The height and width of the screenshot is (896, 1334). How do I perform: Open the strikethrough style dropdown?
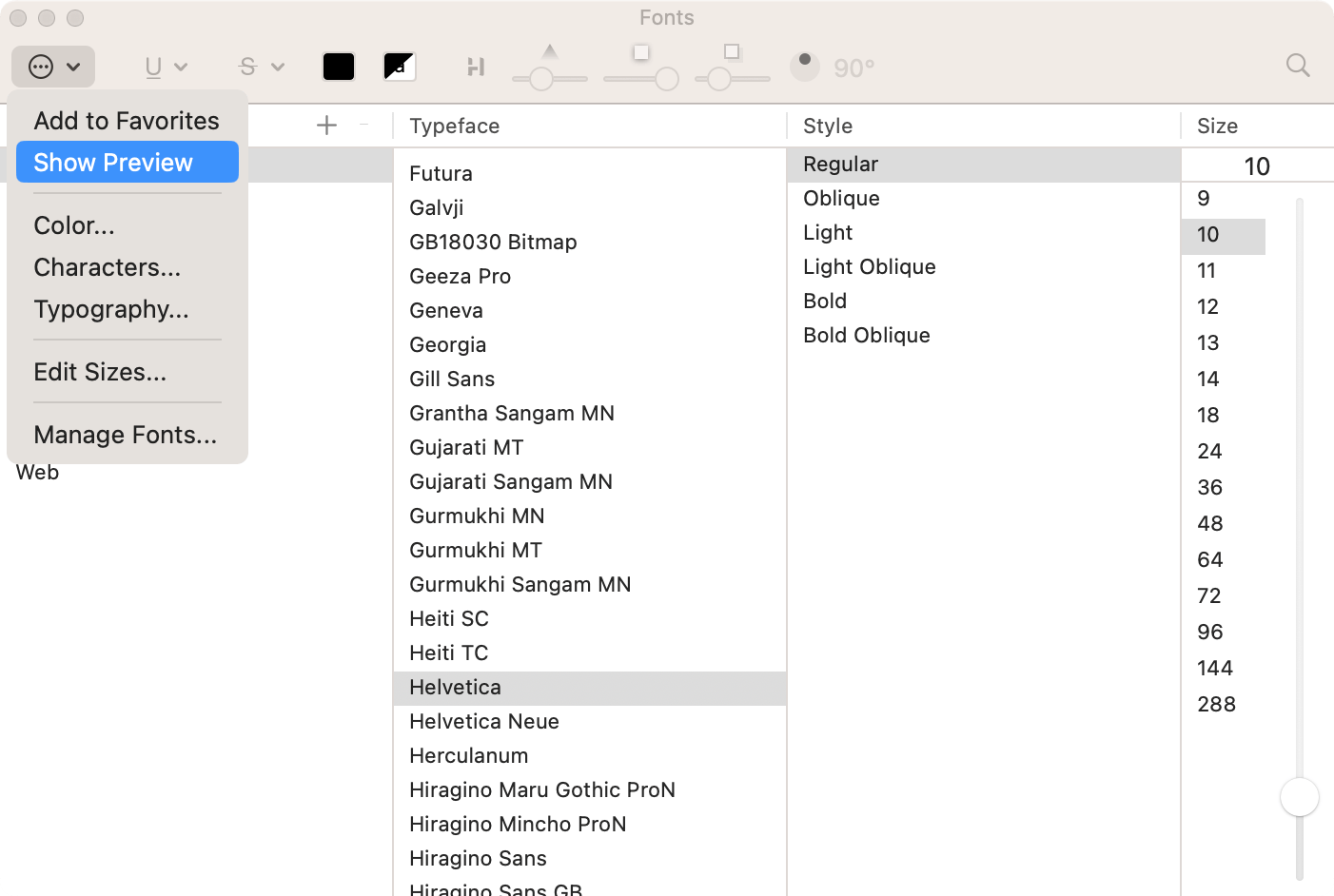pyautogui.click(x=262, y=67)
